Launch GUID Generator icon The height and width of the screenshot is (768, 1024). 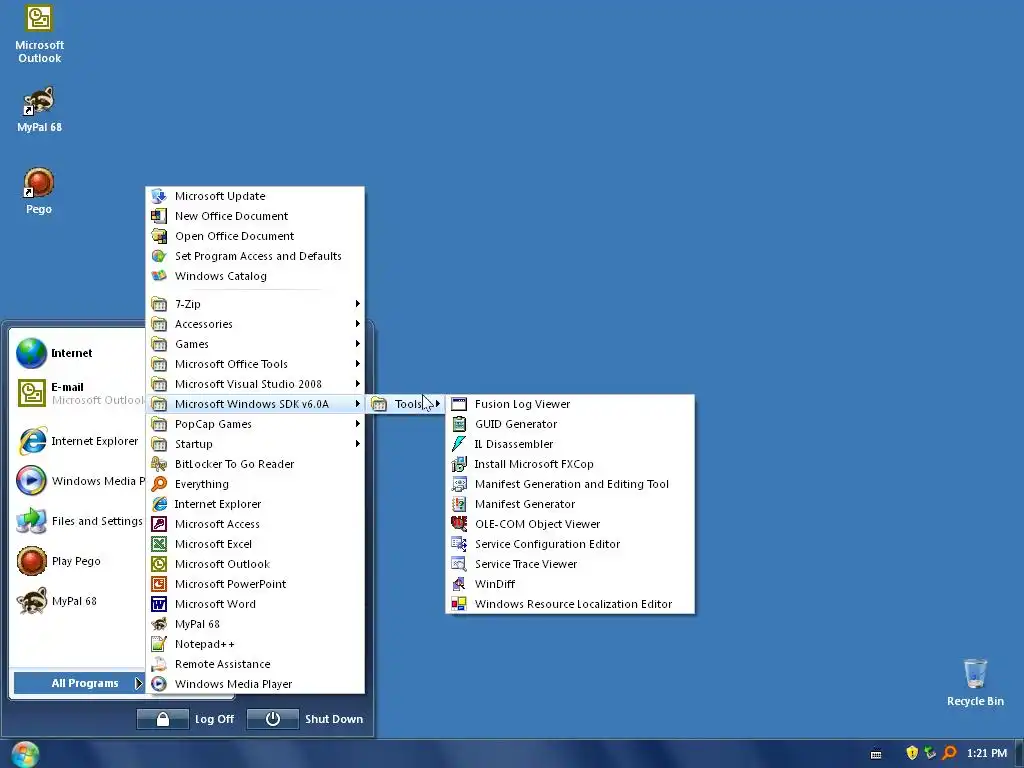[x=459, y=424]
